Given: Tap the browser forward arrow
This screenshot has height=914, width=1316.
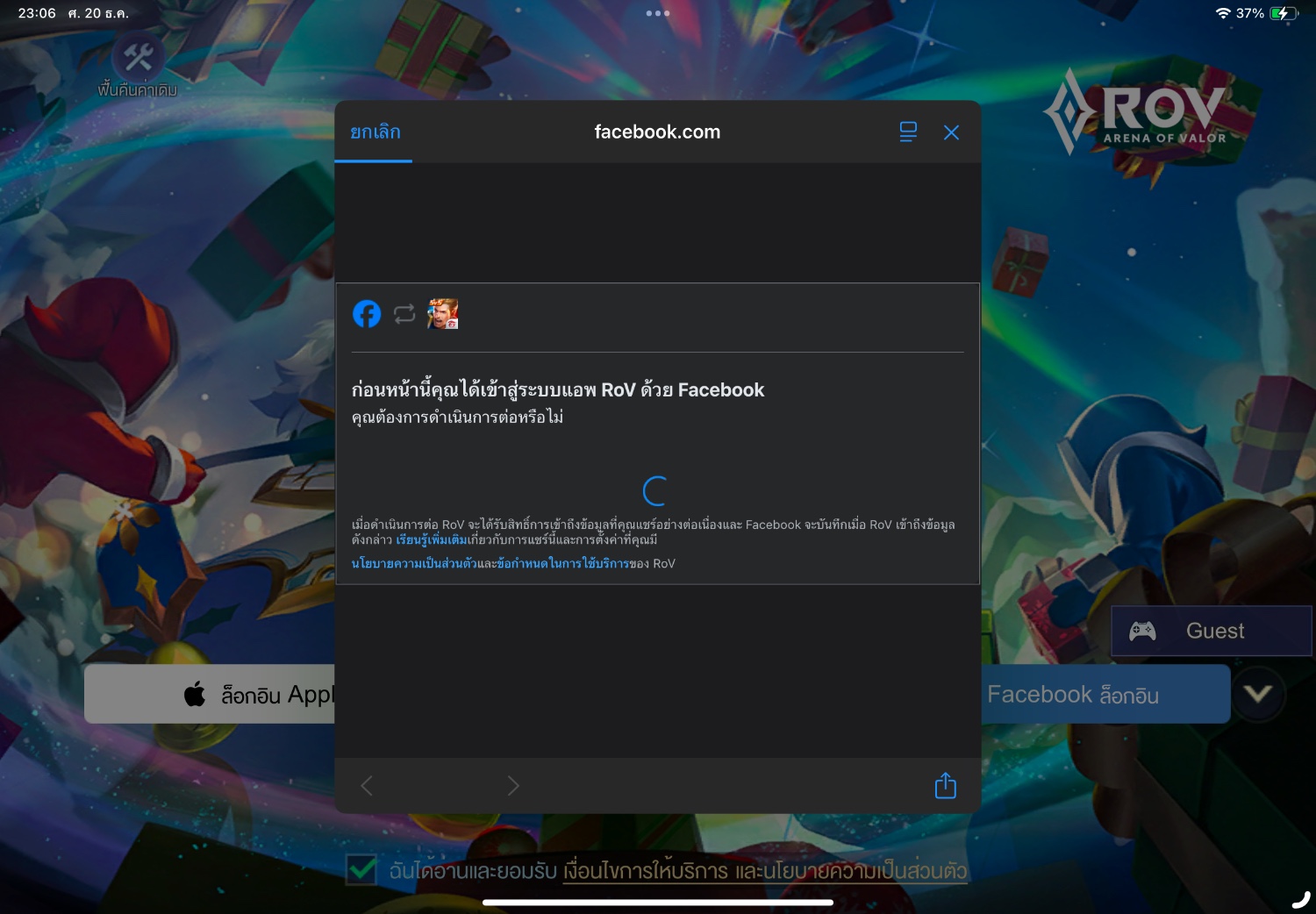Looking at the screenshot, I should click(x=513, y=786).
